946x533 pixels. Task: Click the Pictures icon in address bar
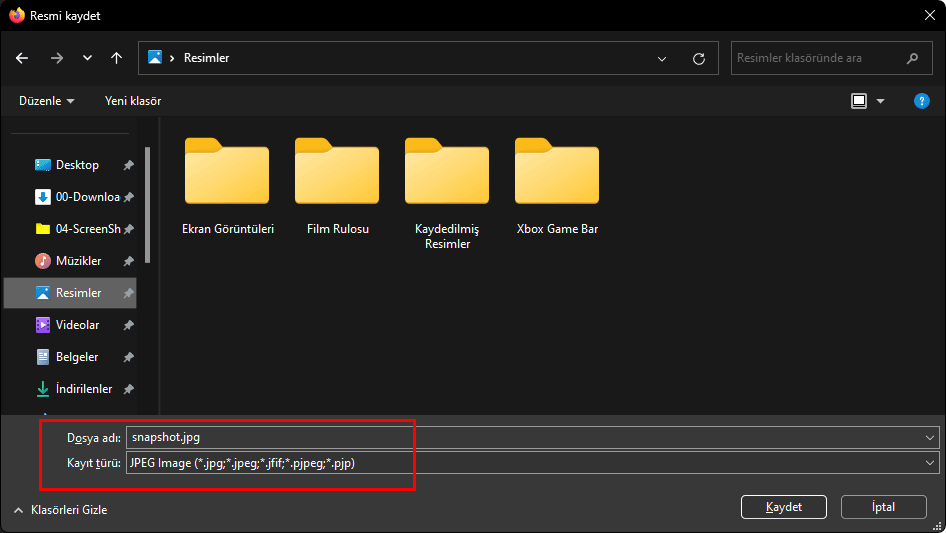pyautogui.click(x=155, y=57)
